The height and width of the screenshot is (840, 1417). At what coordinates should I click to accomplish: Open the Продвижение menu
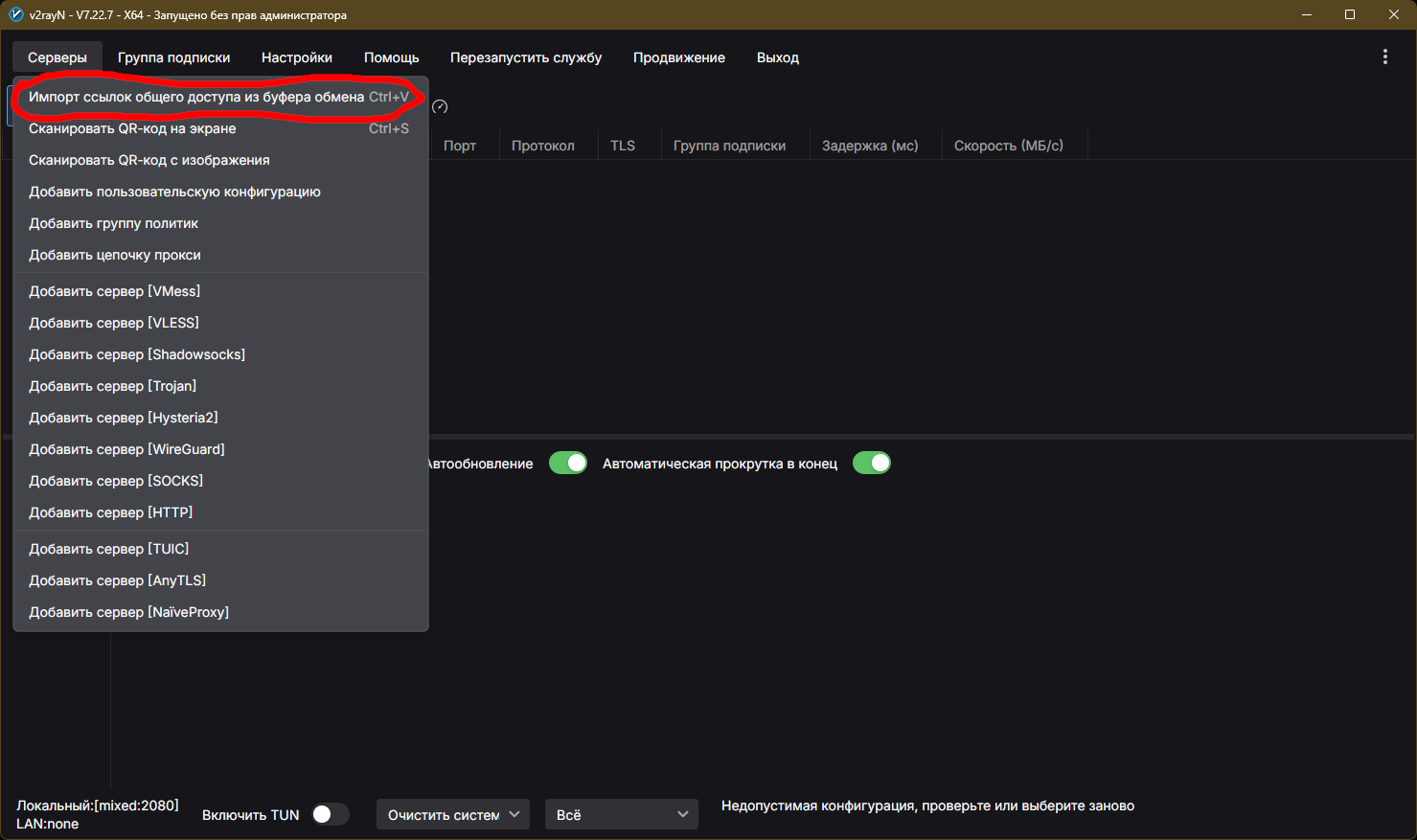[x=679, y=57]
